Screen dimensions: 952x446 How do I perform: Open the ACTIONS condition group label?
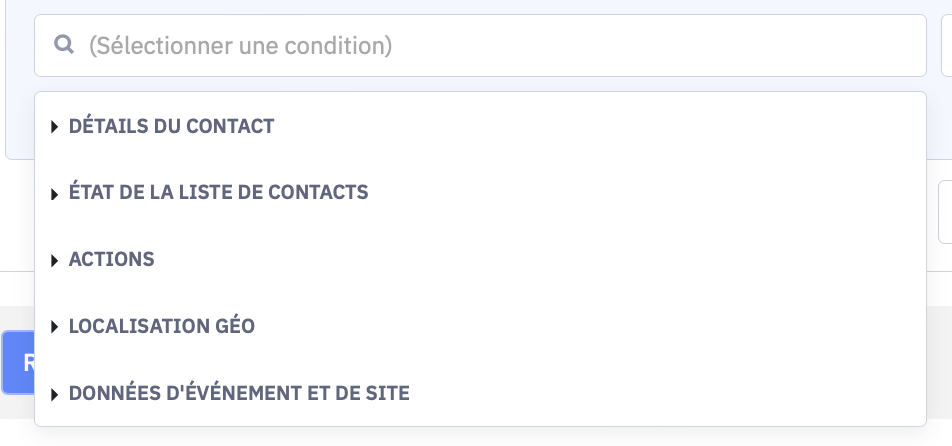pyautogui.click(x=112, y=259)
